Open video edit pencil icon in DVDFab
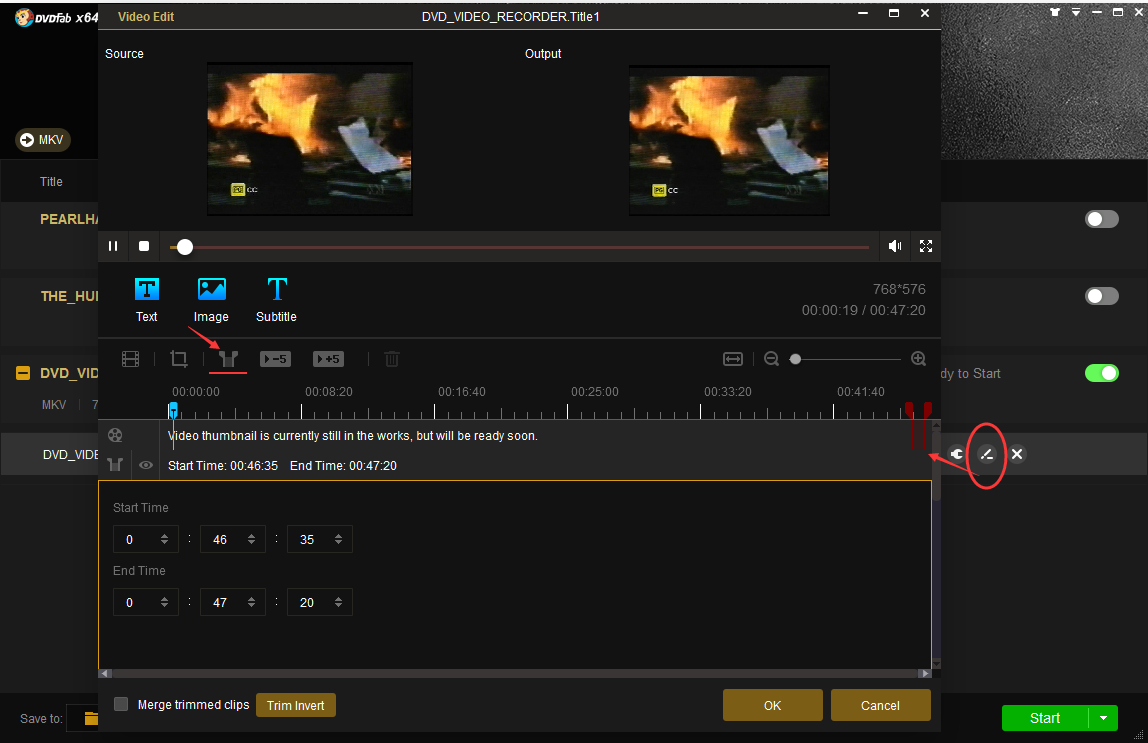Image resolution: width=1148 pixels, height=743 pixels. (x=987, y=455)
